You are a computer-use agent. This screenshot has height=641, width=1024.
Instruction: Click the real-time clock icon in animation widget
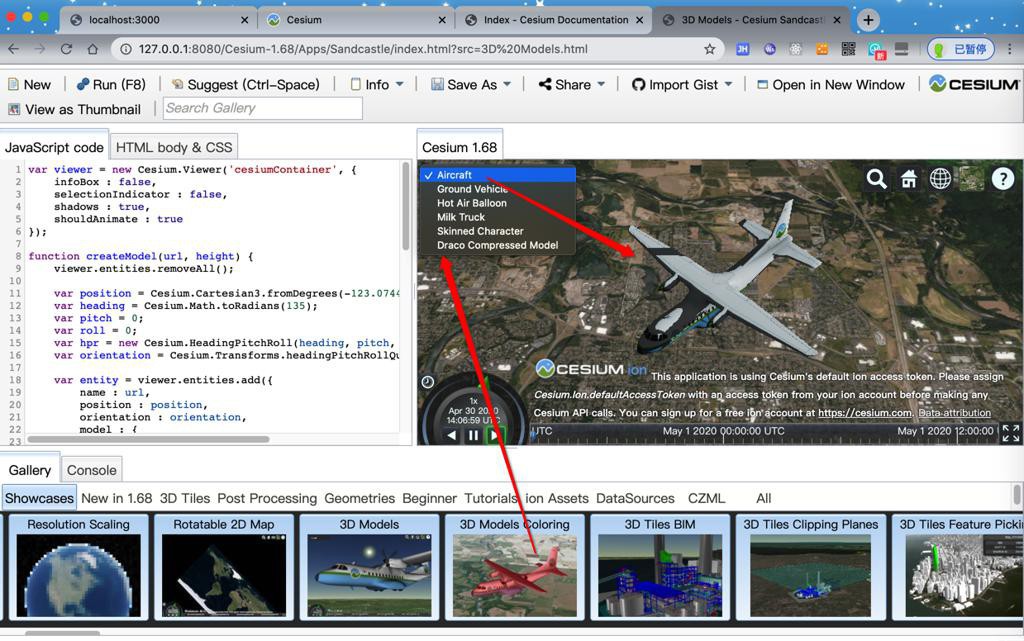(428, 383)
